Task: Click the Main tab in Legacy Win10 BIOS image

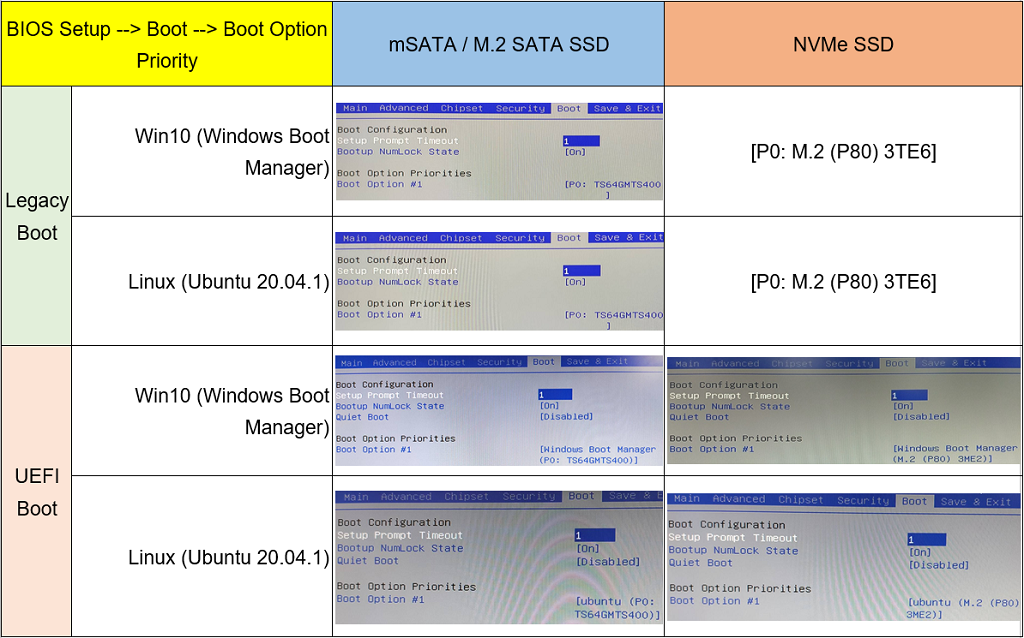Action: (355, 108)
